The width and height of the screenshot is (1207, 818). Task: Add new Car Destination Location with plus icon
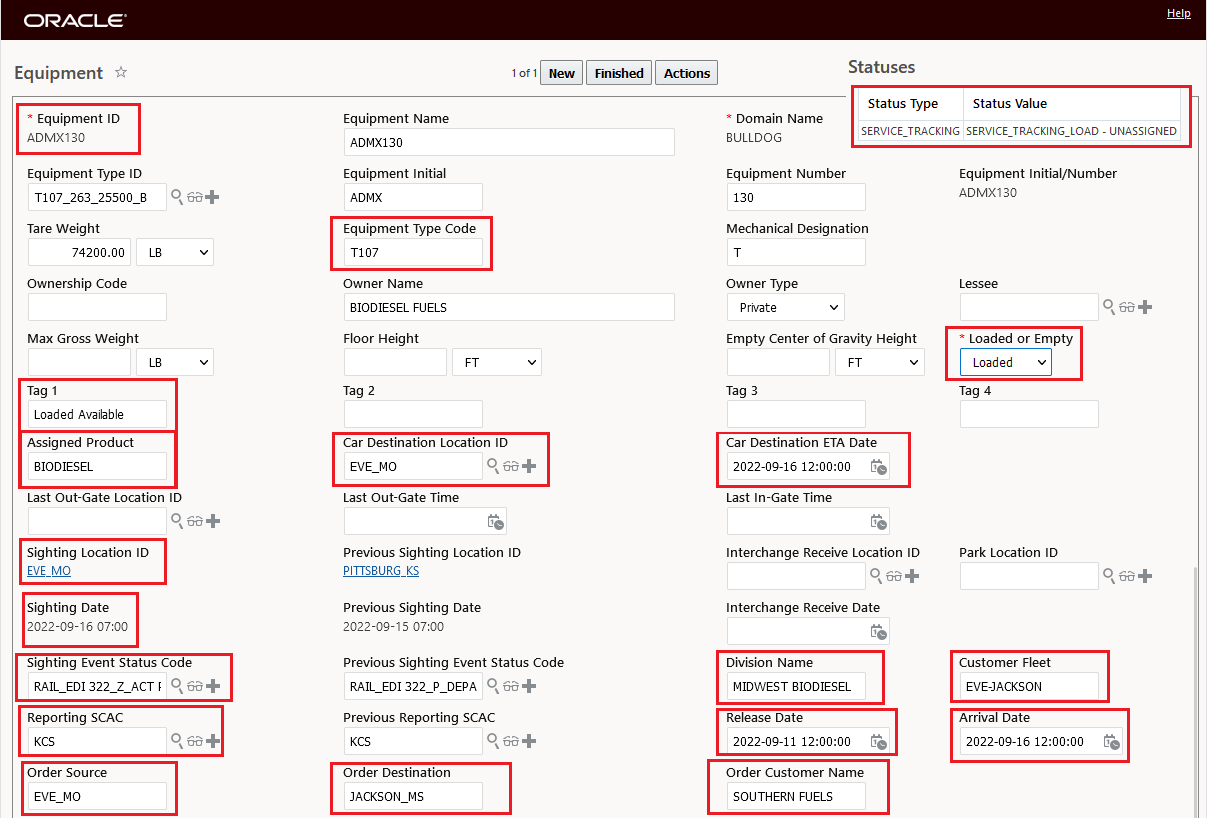coord(529,466)
